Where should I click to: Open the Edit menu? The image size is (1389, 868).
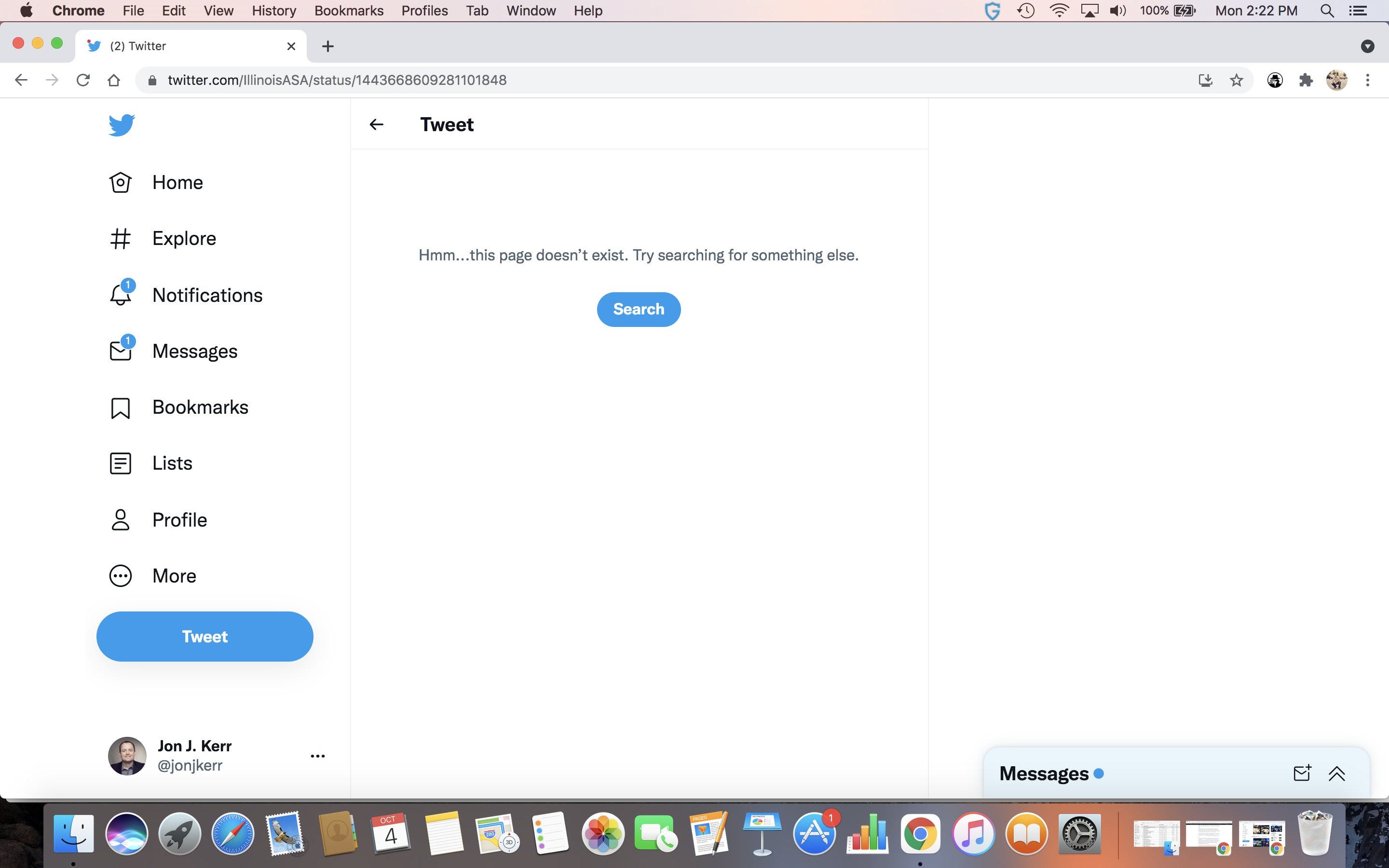click(173, 10)
